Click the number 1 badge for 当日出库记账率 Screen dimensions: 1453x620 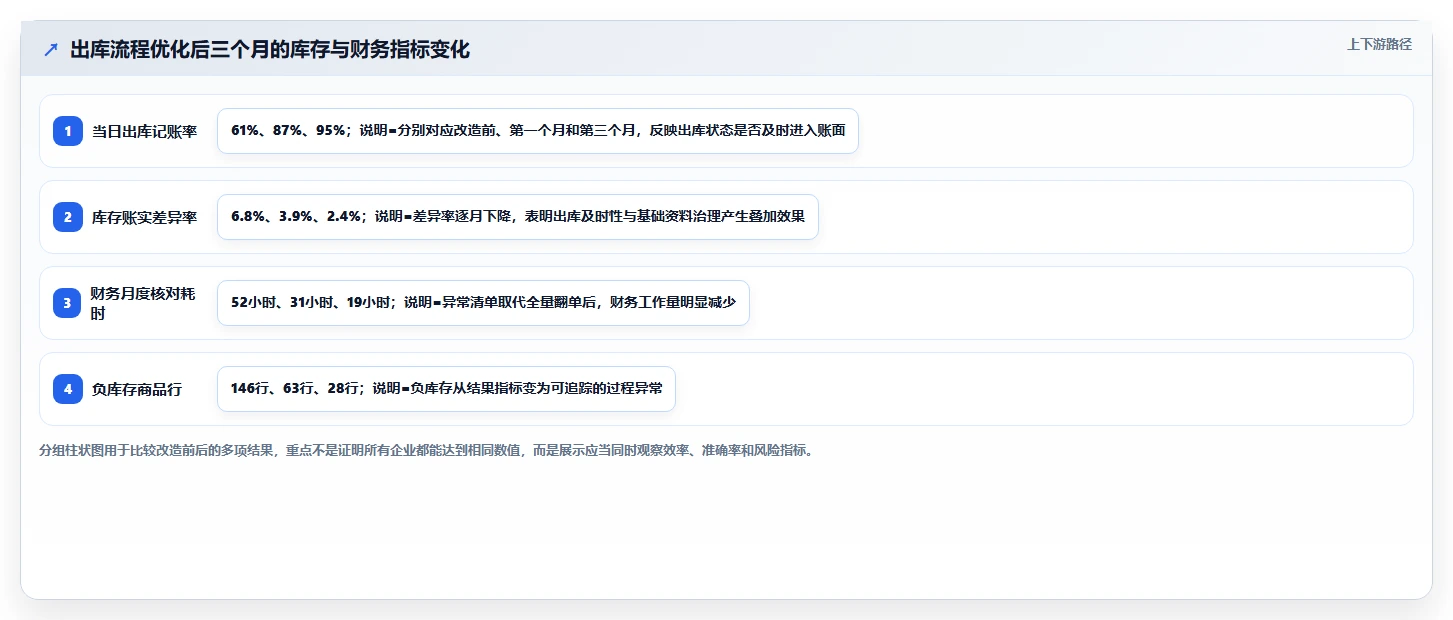(68, 131)
